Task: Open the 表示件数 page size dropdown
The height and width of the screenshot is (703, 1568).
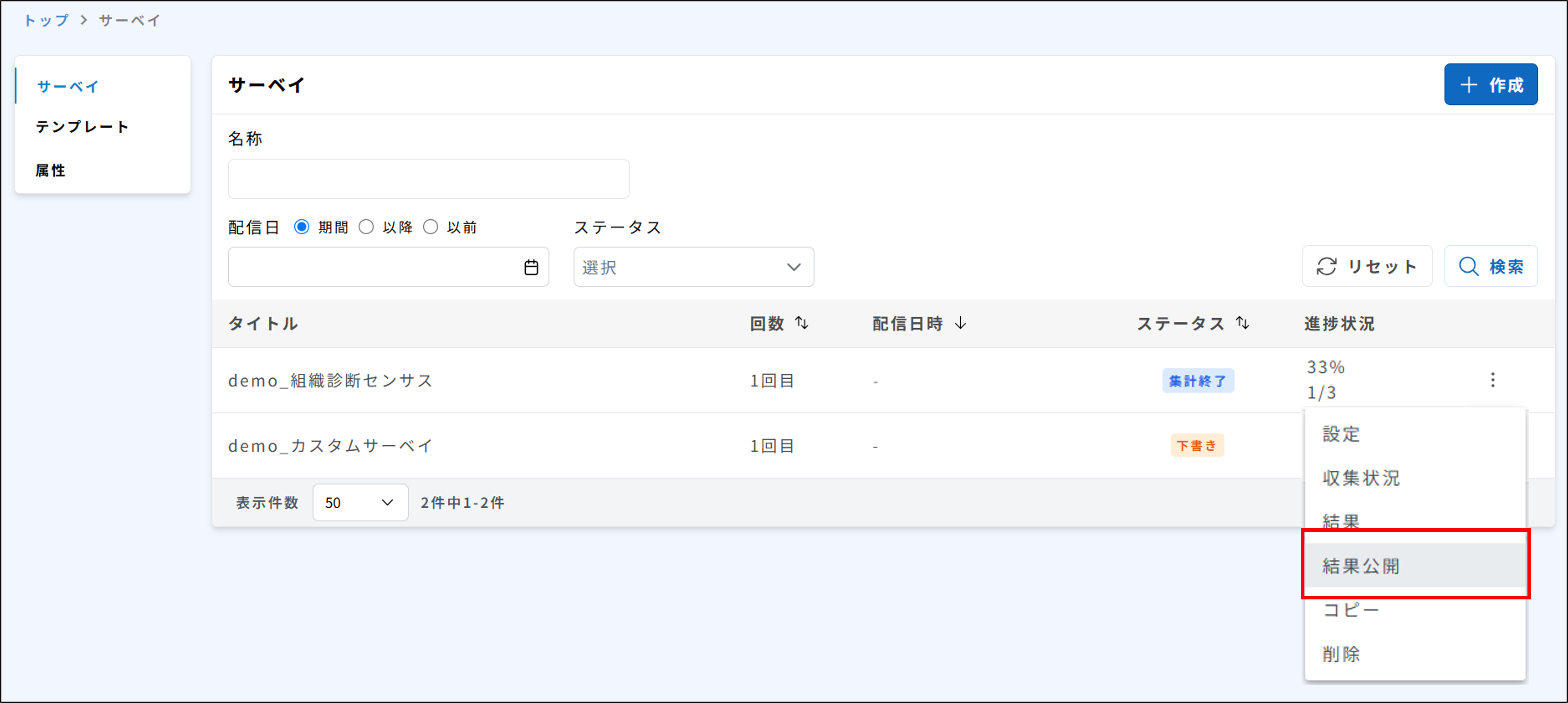Action: click(x=360, y=502)
